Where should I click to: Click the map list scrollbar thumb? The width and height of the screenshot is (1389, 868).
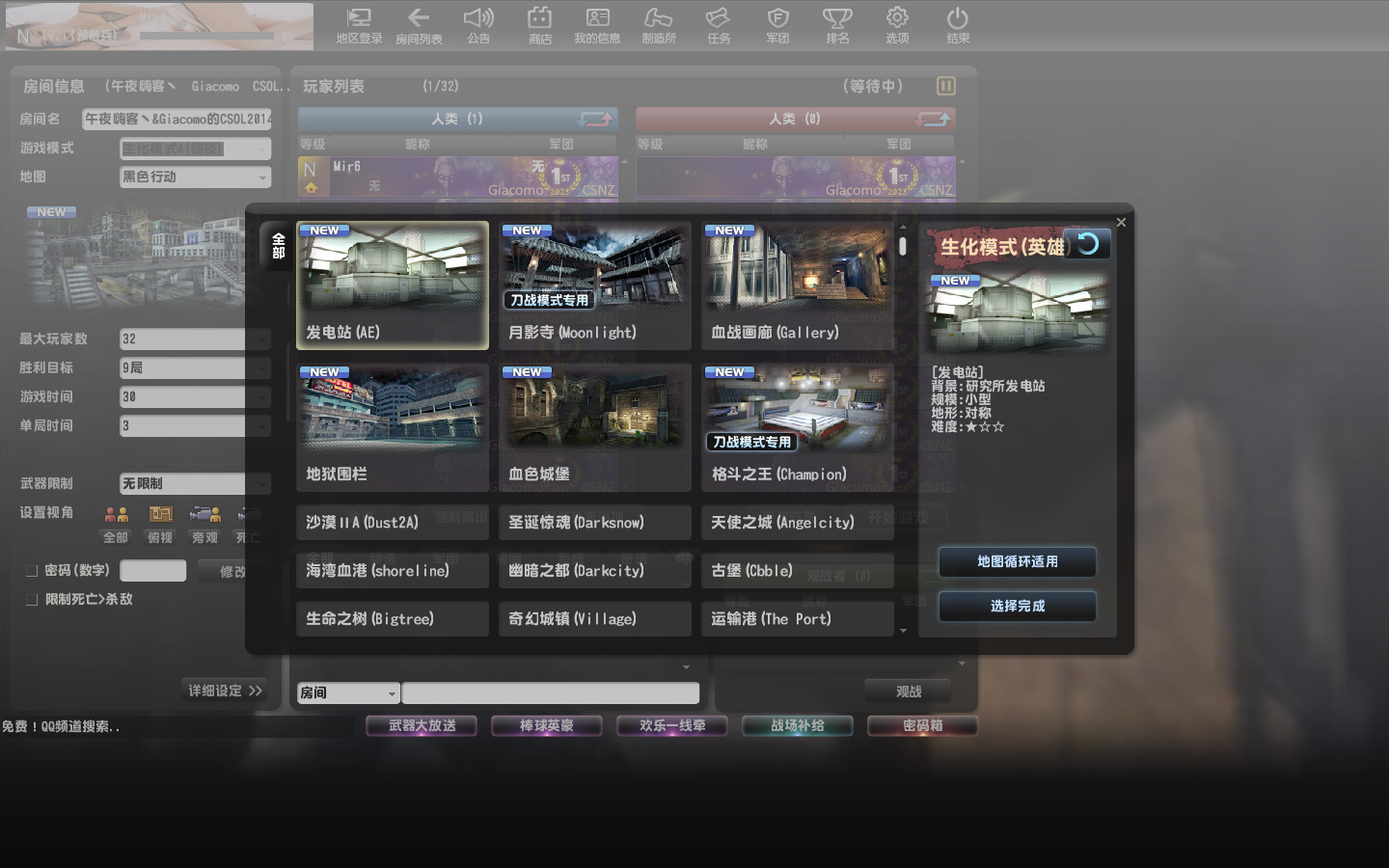coord(903,246)
